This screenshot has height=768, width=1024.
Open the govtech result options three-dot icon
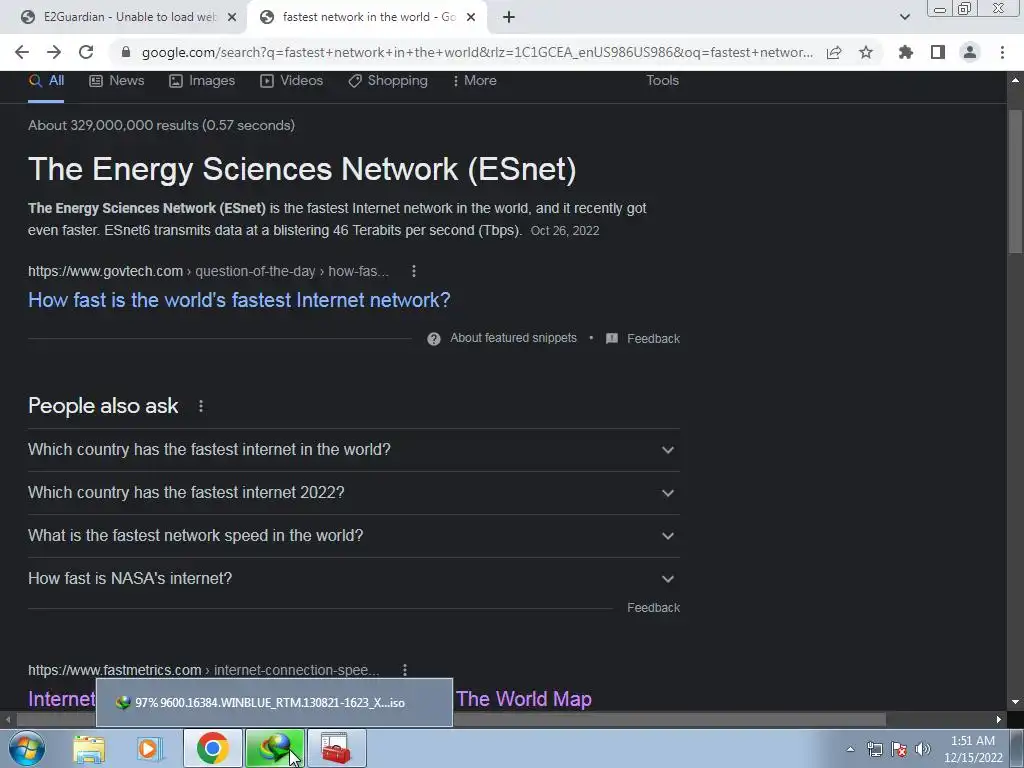[x=413, y=271]
